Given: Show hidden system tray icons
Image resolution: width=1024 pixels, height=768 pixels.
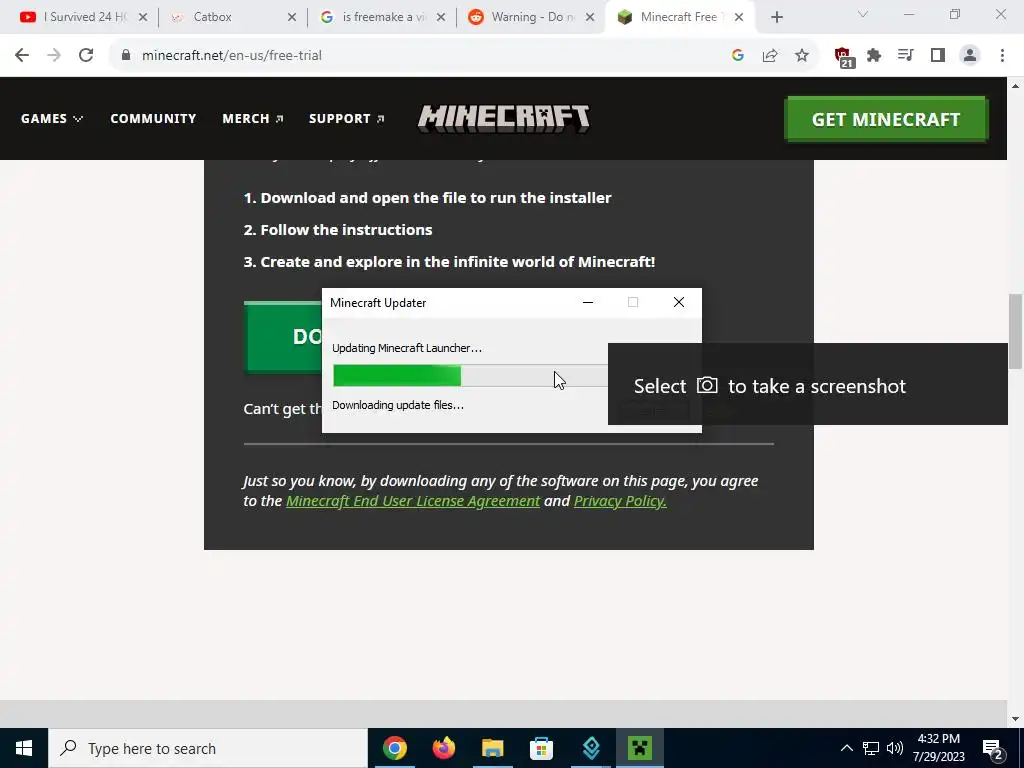Looking at the screenshot, I should point(846,748).
